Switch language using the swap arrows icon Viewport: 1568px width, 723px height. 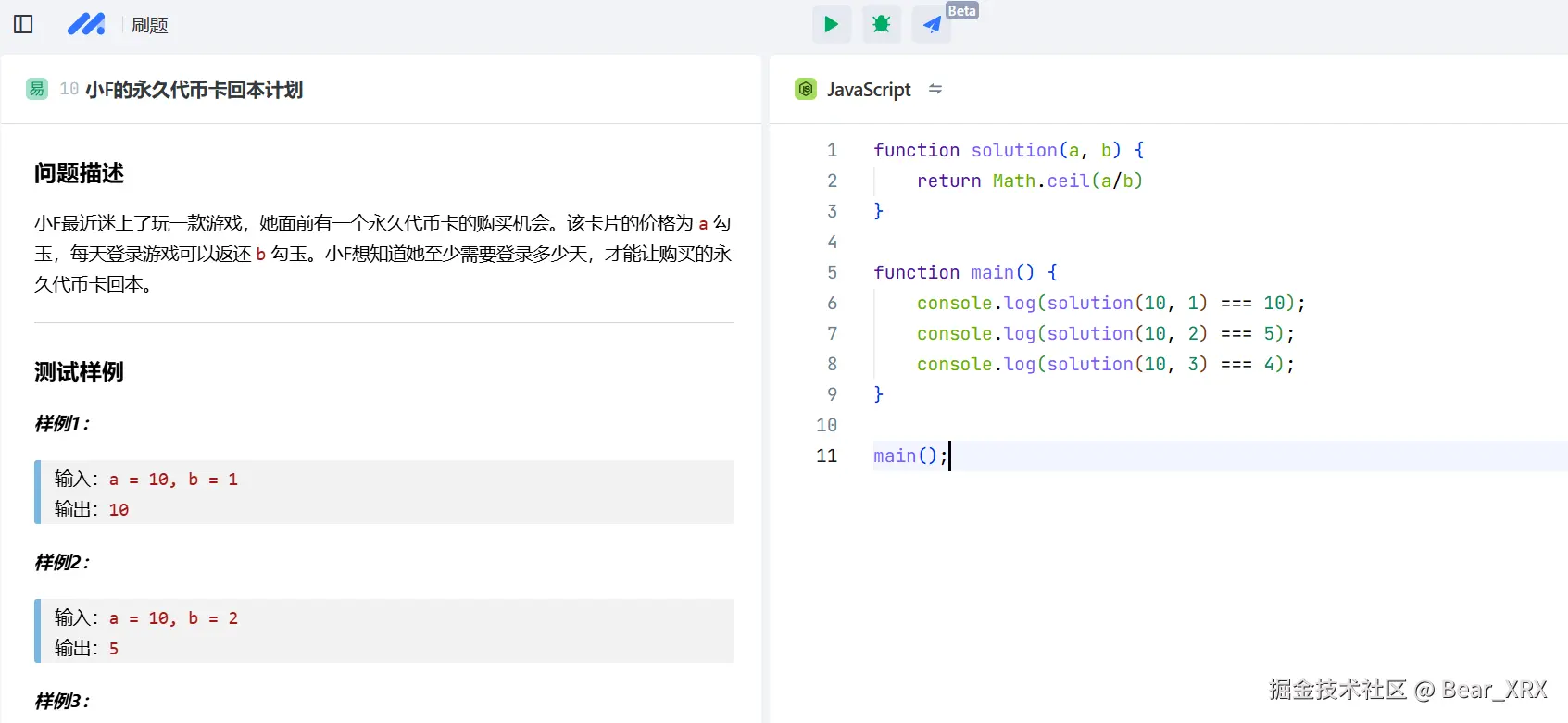click(x=935, y=89)
